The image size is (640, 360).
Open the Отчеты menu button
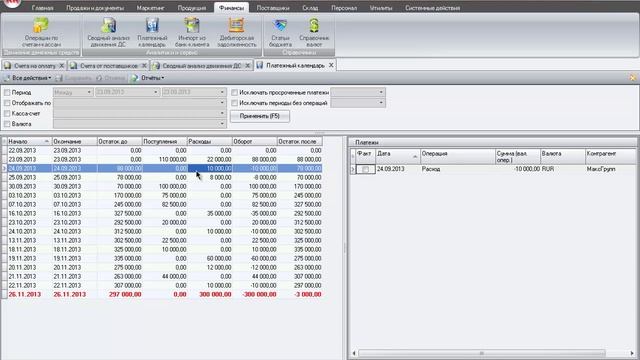[152, 78]
